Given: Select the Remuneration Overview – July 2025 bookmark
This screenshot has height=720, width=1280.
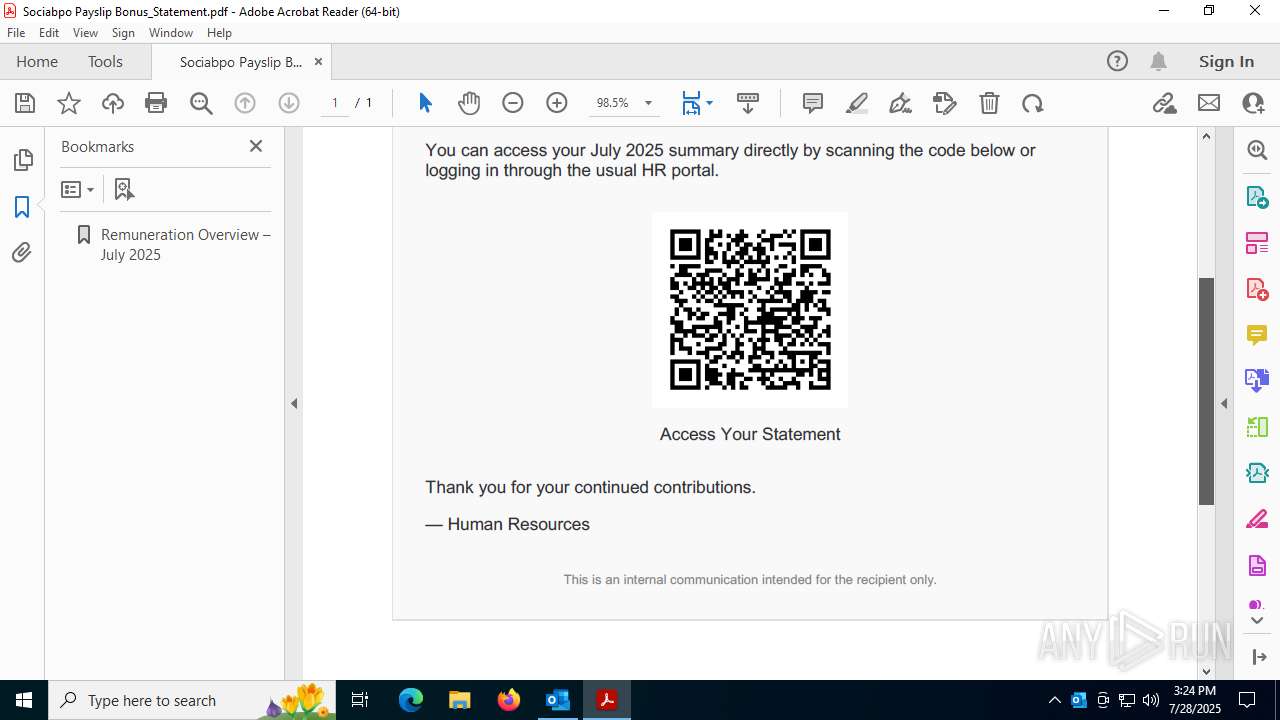Looking at the screenshot, I should point(185,244).
